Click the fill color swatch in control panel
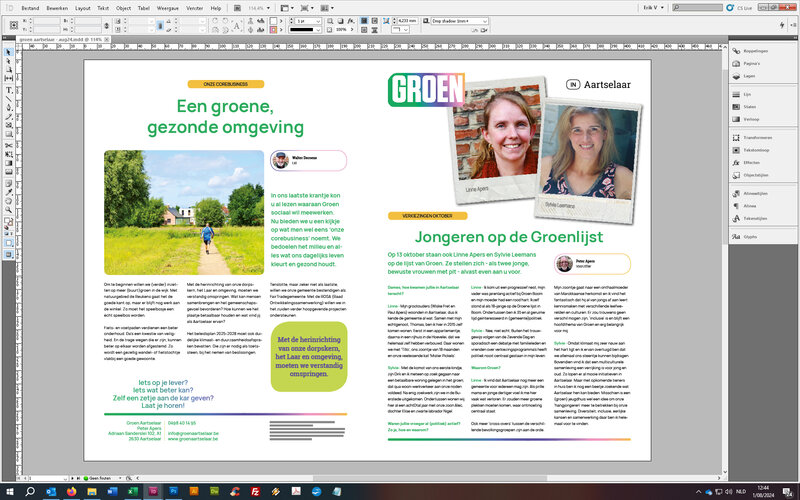The width and height of the screenshot is (800, 500). [x=273, y=21]
